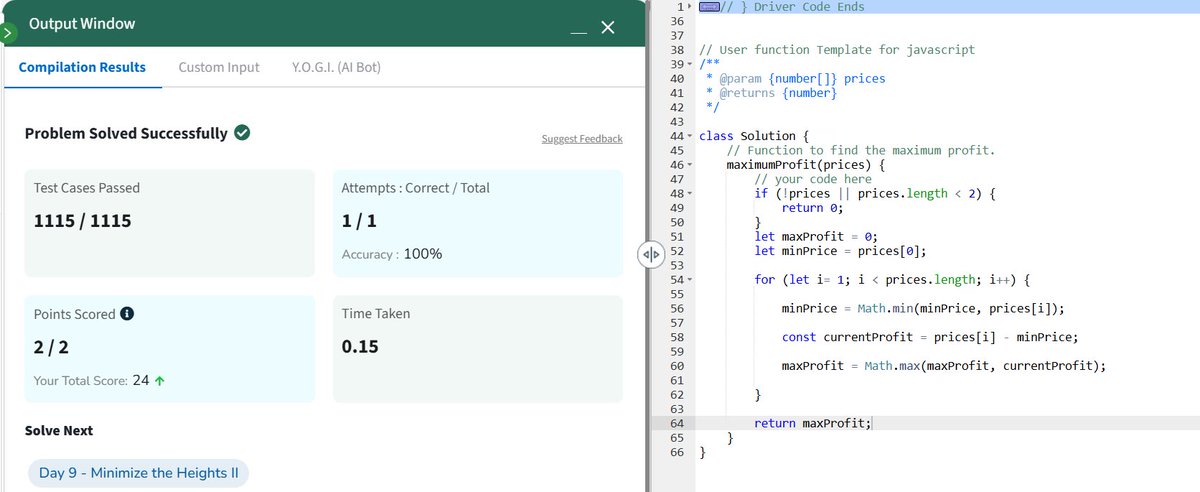Select the Compilation Results tab
Image resolution: width=1200 pixels, height=492 pixels.
pyautogui.click(x=82, y=67)
